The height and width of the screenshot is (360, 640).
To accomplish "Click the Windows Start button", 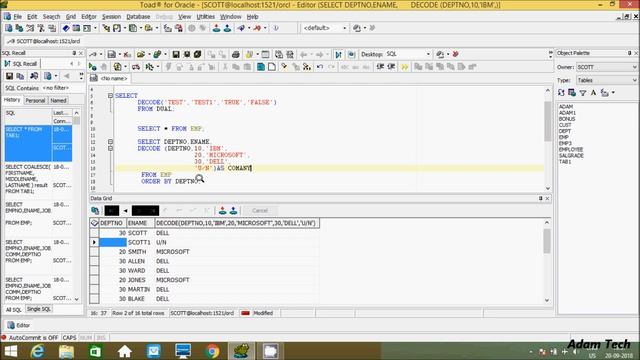I will 10,351.
